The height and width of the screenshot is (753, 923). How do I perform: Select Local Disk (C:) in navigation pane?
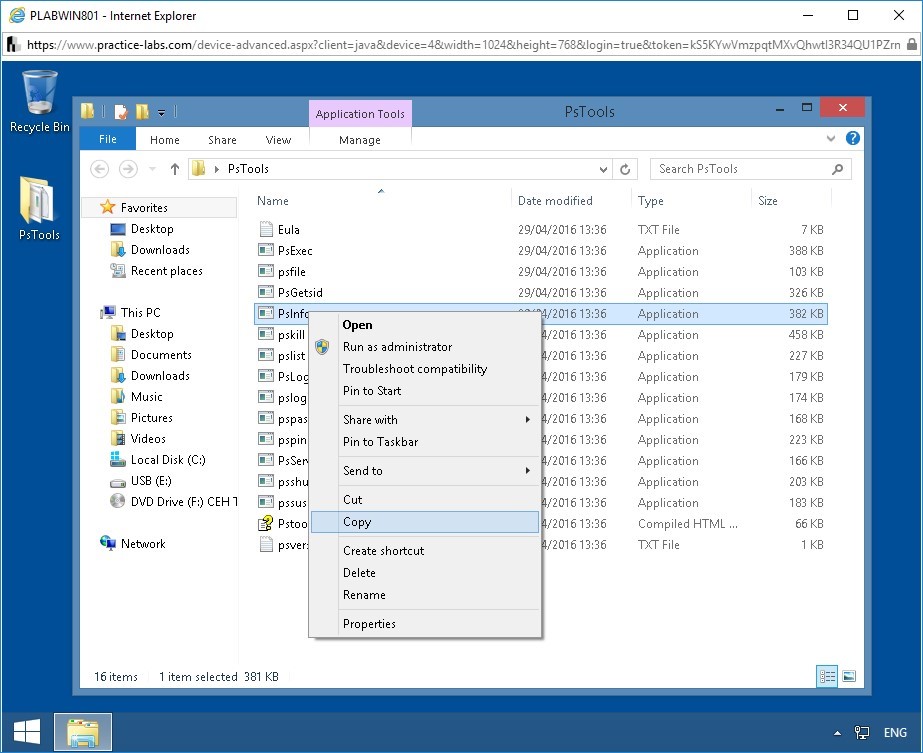[167, 460]
